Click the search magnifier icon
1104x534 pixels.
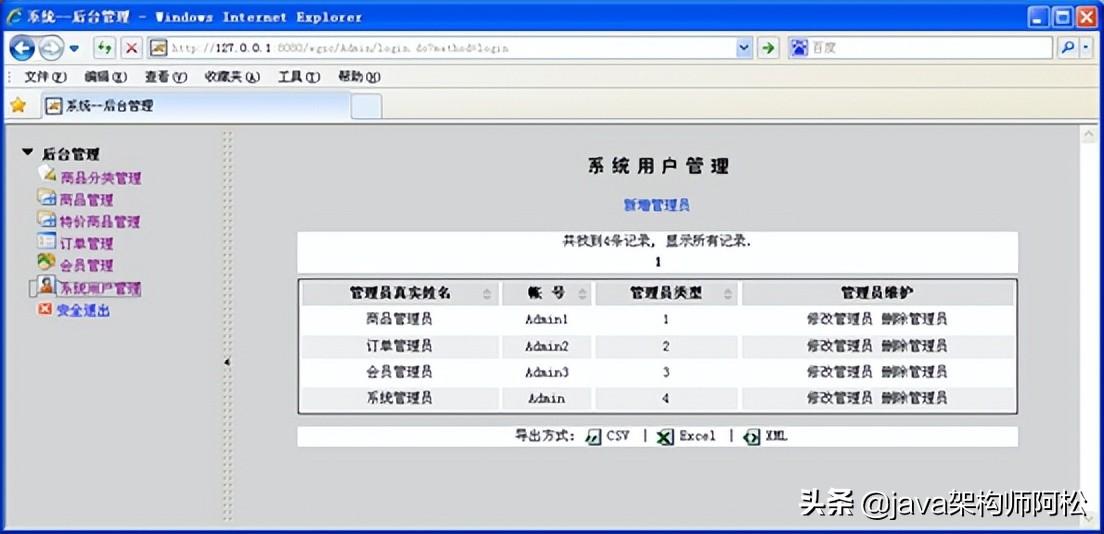pos(1068,47)
